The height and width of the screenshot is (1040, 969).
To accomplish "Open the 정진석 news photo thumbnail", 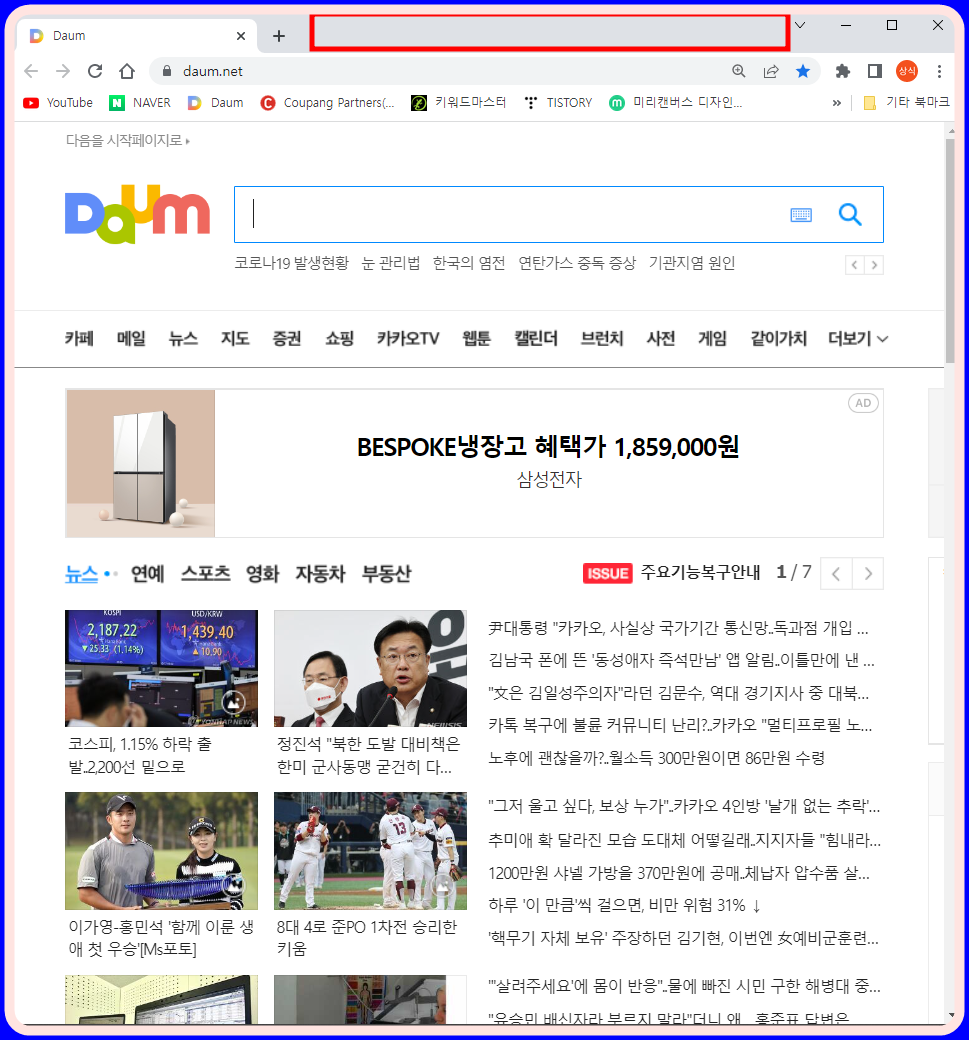I will (370, 668).
